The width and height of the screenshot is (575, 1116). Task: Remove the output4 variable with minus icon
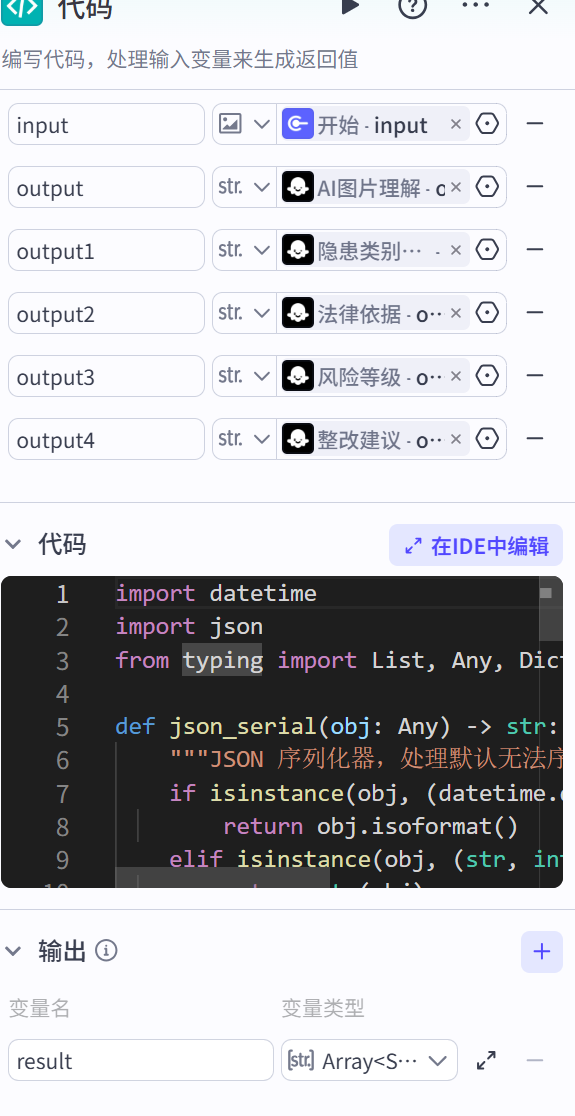[534, 438]
